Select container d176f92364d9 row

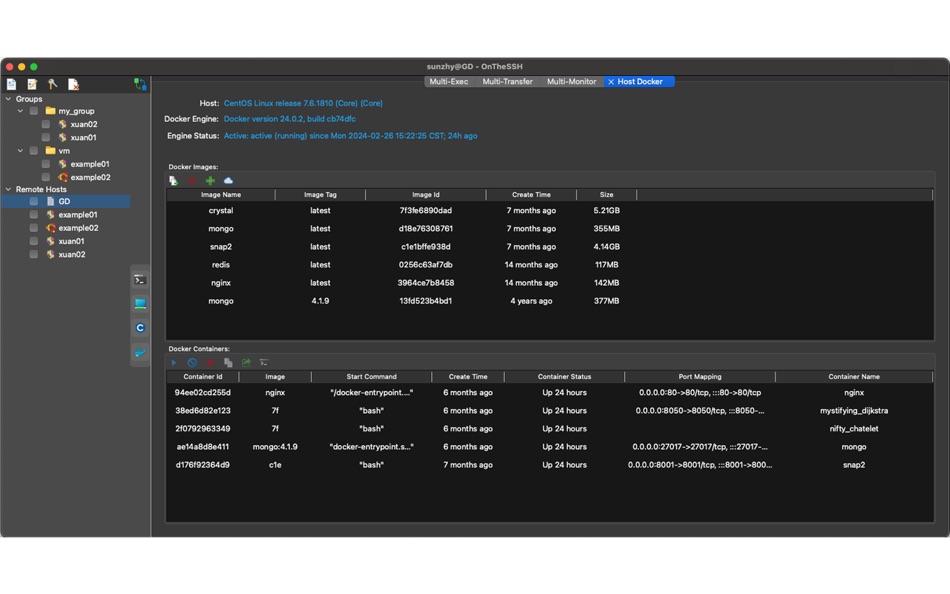(x=550, y=465)
